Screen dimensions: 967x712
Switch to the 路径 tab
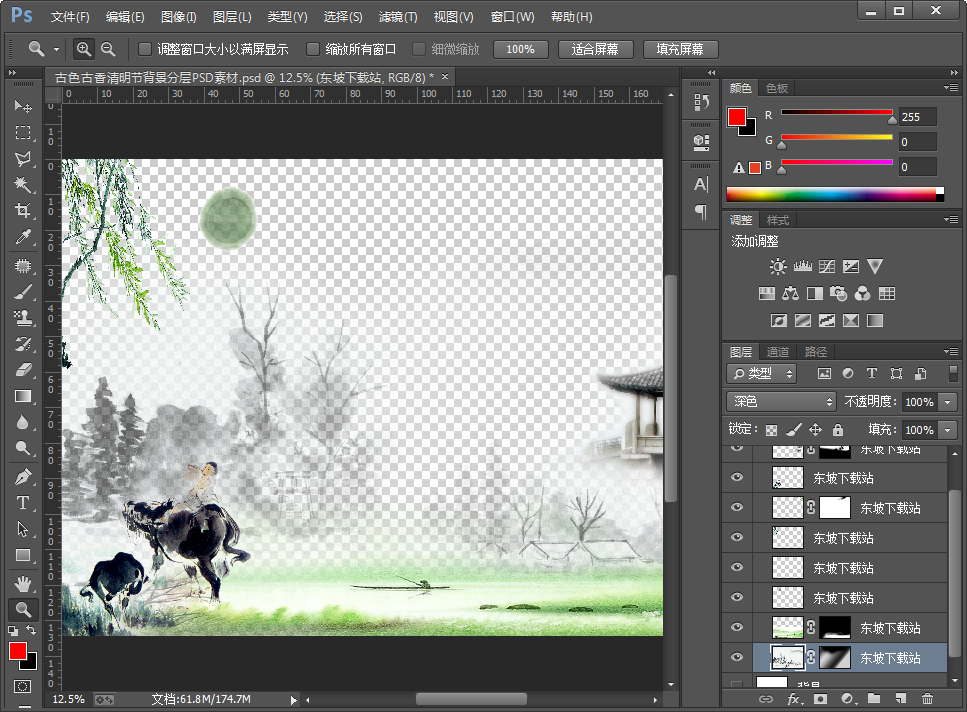click(x=816, y=351)
